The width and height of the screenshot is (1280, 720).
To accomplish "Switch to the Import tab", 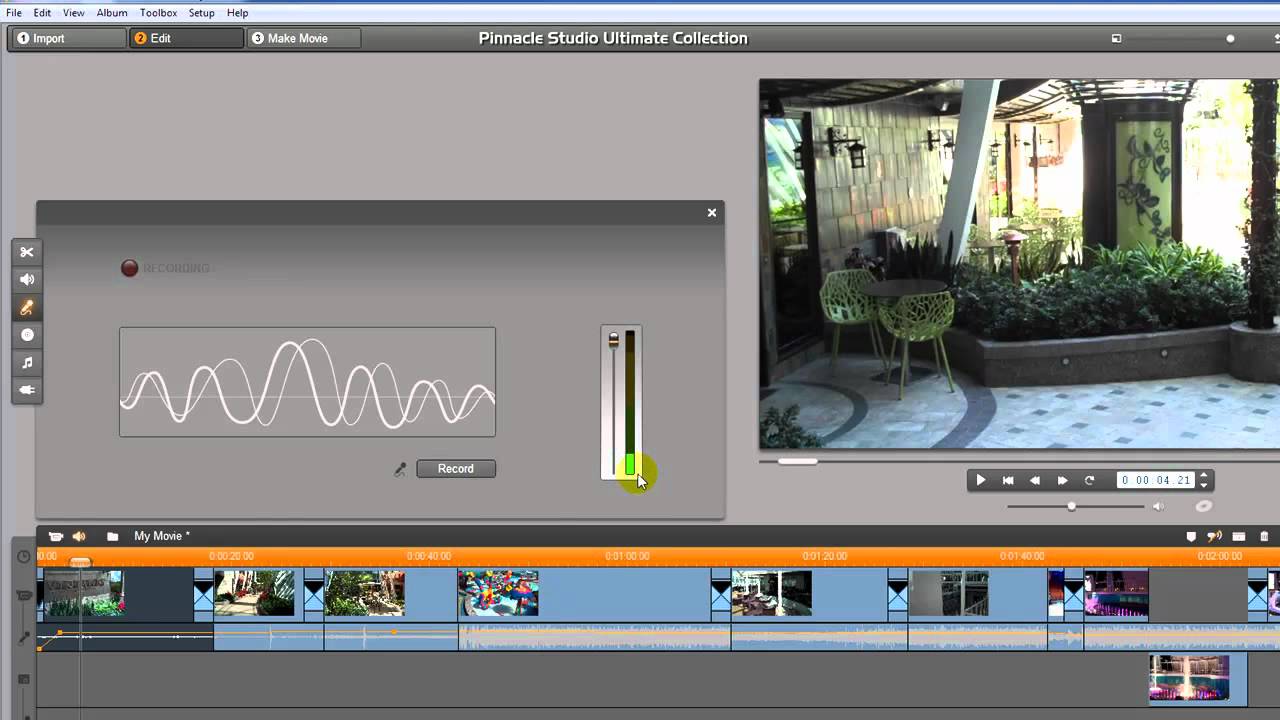I will (68, 38).
